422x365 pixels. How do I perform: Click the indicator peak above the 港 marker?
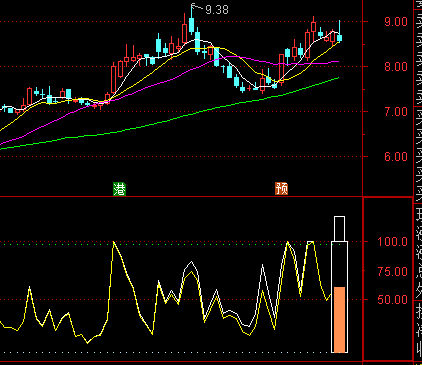click(113, 242)
